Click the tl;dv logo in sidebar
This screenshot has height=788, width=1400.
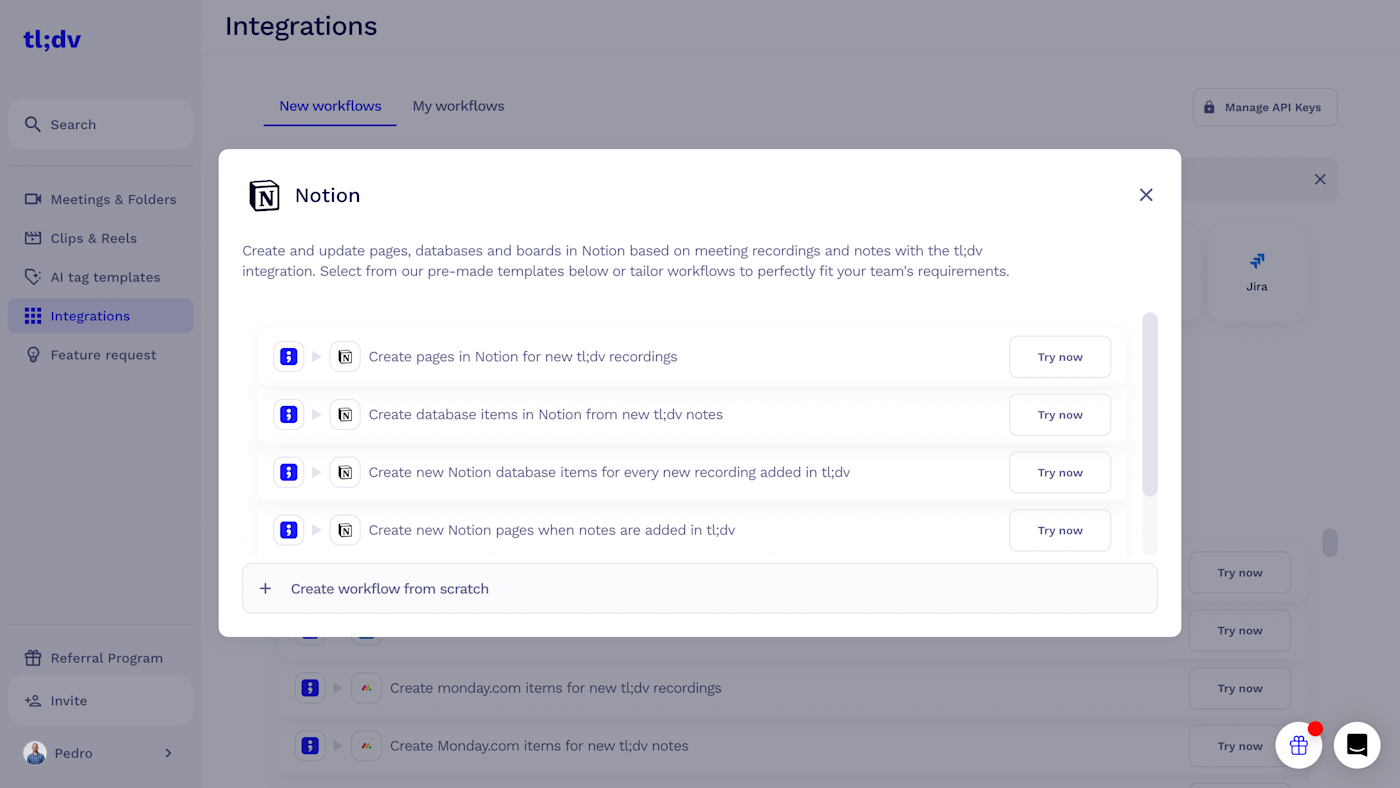[x=52, y=40]
